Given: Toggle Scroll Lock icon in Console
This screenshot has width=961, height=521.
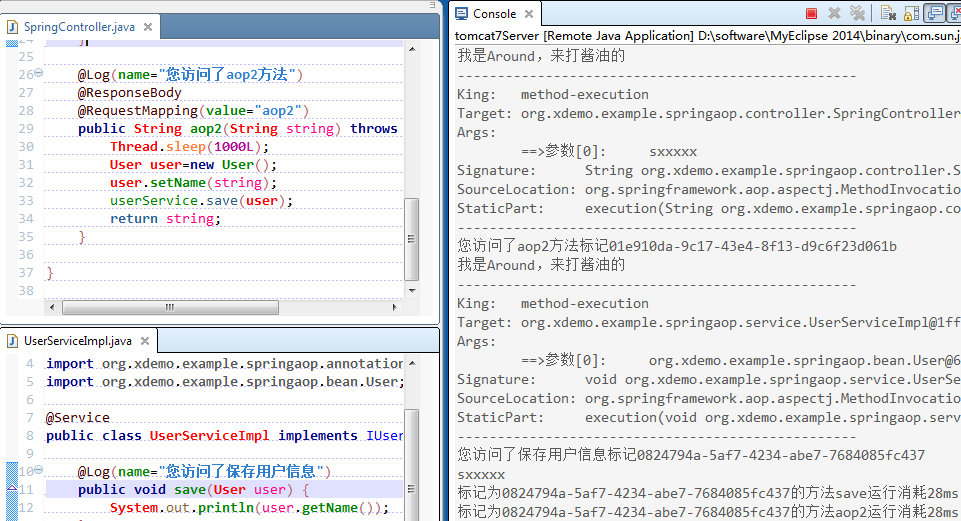Looking at the screenshot, I should [911, 13].
